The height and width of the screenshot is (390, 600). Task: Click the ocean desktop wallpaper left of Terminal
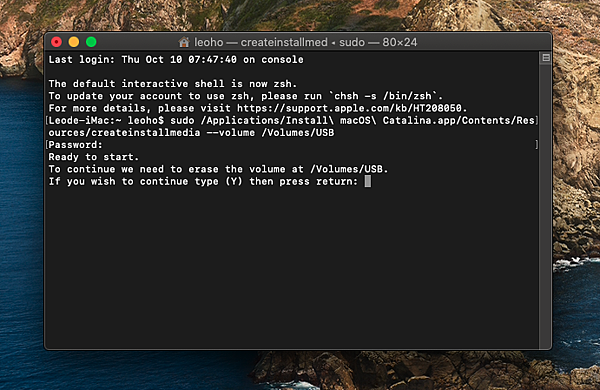point(21,230)
